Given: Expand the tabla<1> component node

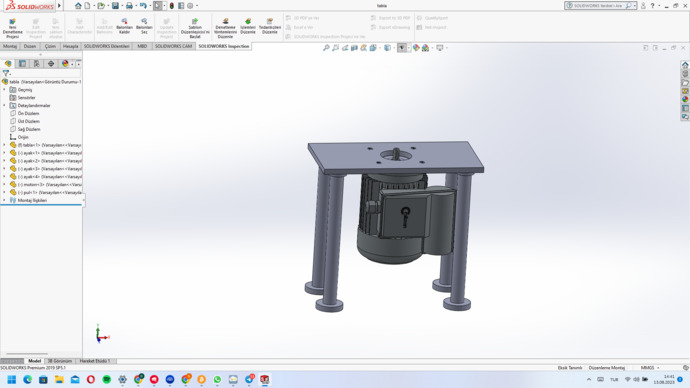Looking at the screenshot, I should click(4, 145).
